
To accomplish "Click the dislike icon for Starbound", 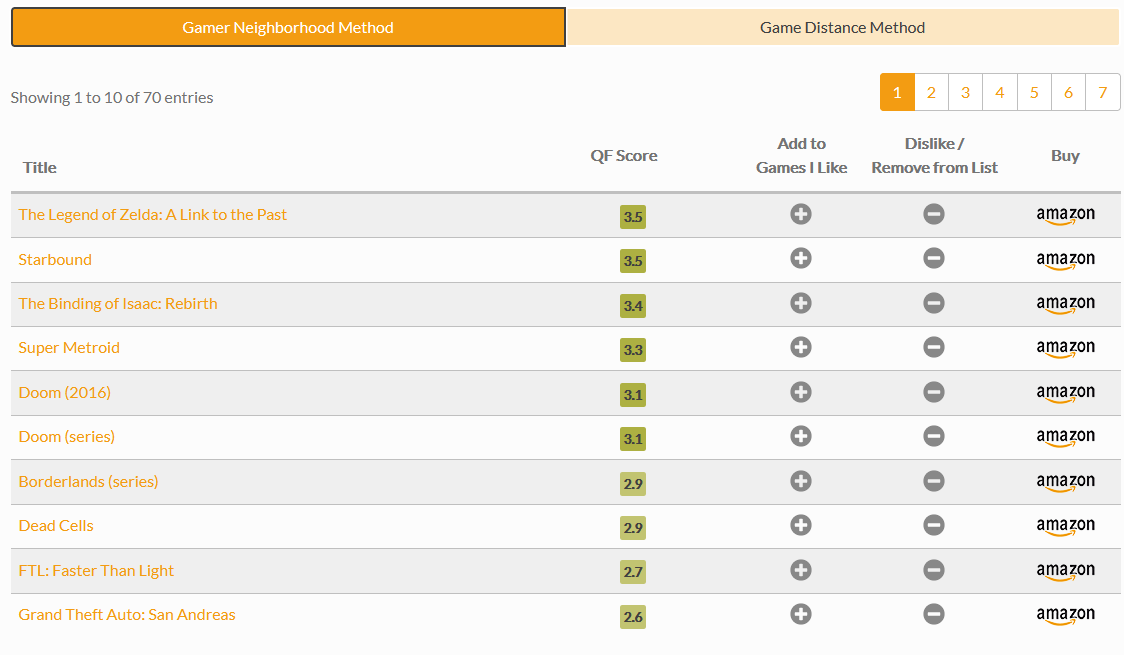I will click(x=933, y=259).
